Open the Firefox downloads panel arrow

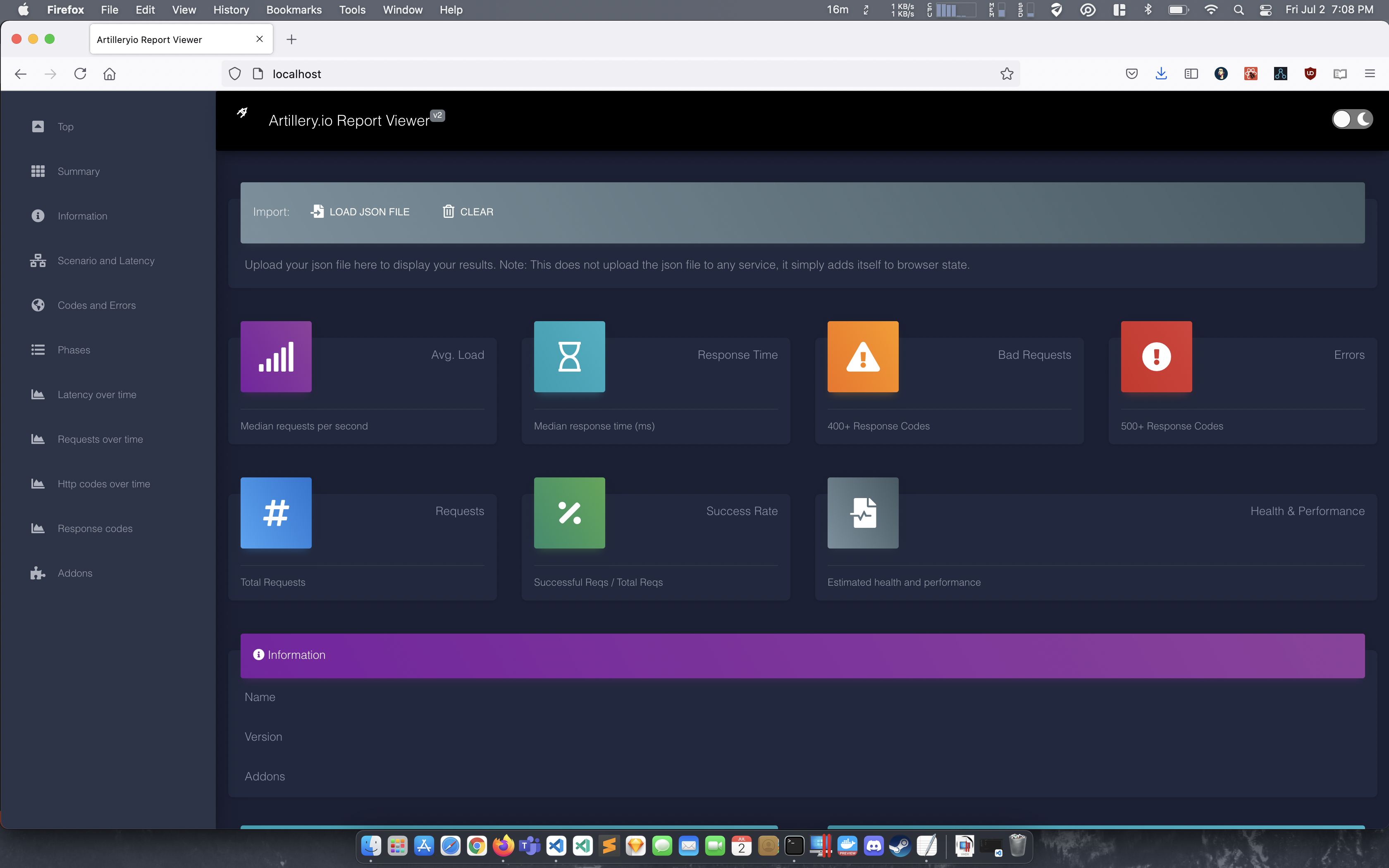pyautogui.click(x=1161, y=74)
